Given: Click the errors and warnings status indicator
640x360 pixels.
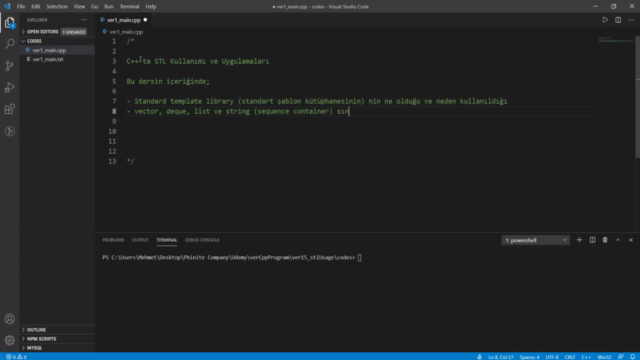Looking at the screenshot, I should coord(16,357).
